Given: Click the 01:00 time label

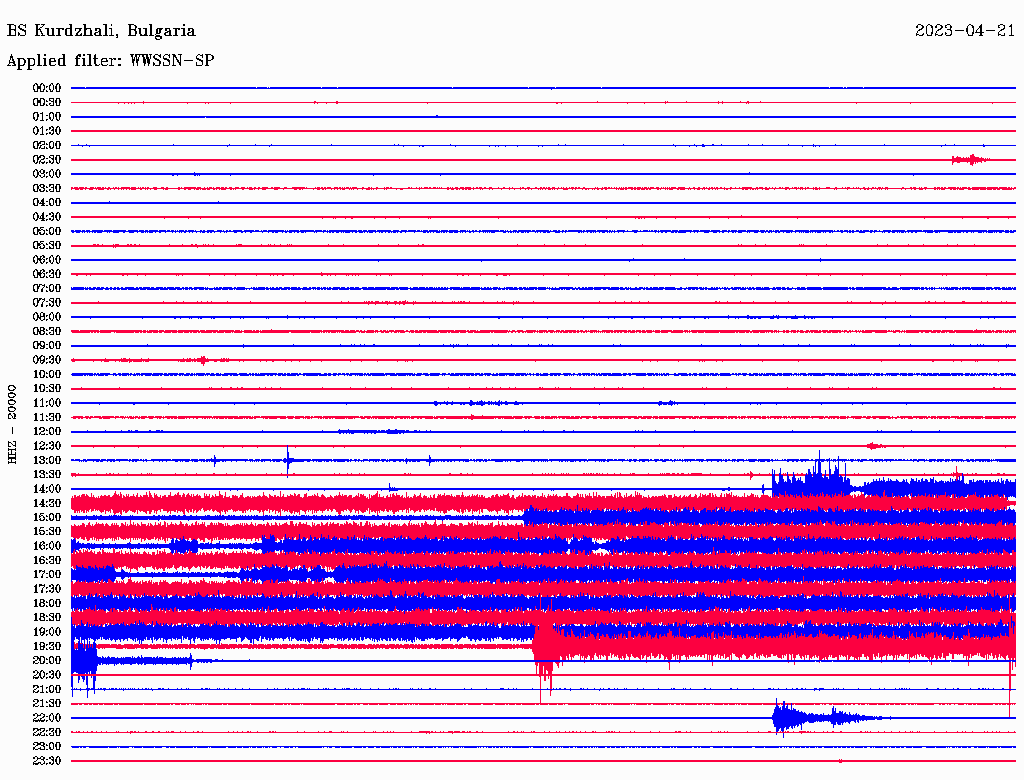Looking at the screenshot, I should [47, 116].
